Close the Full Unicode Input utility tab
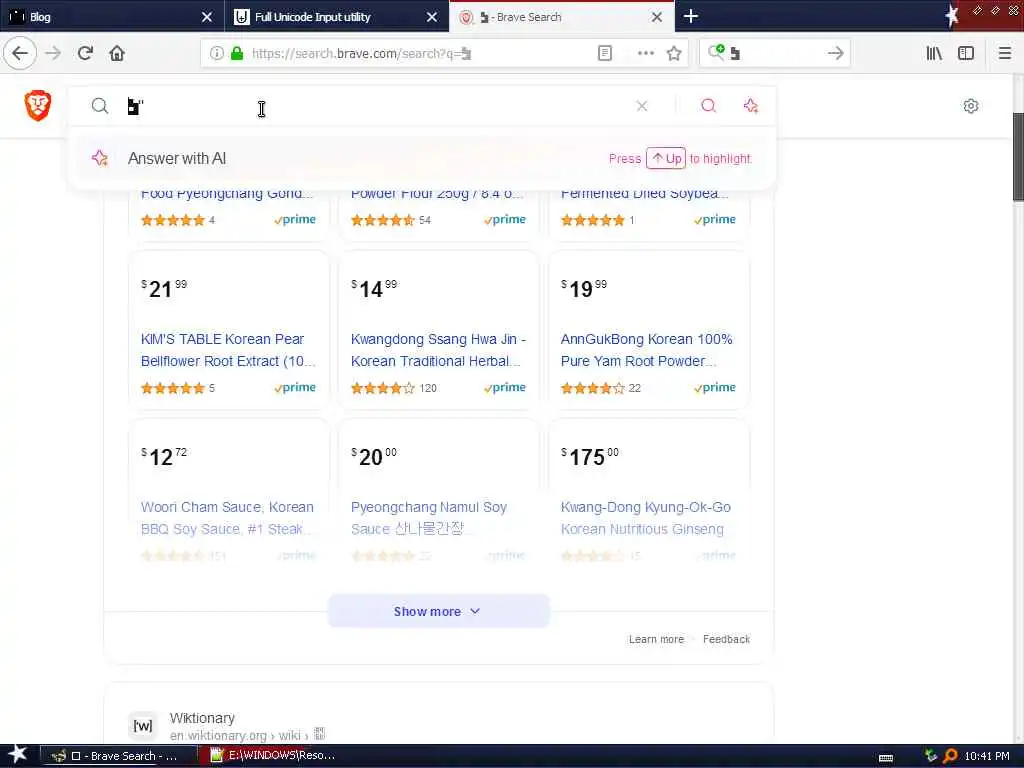Image resolution: width=1024 pixels, height=768 pixels. 432,17
